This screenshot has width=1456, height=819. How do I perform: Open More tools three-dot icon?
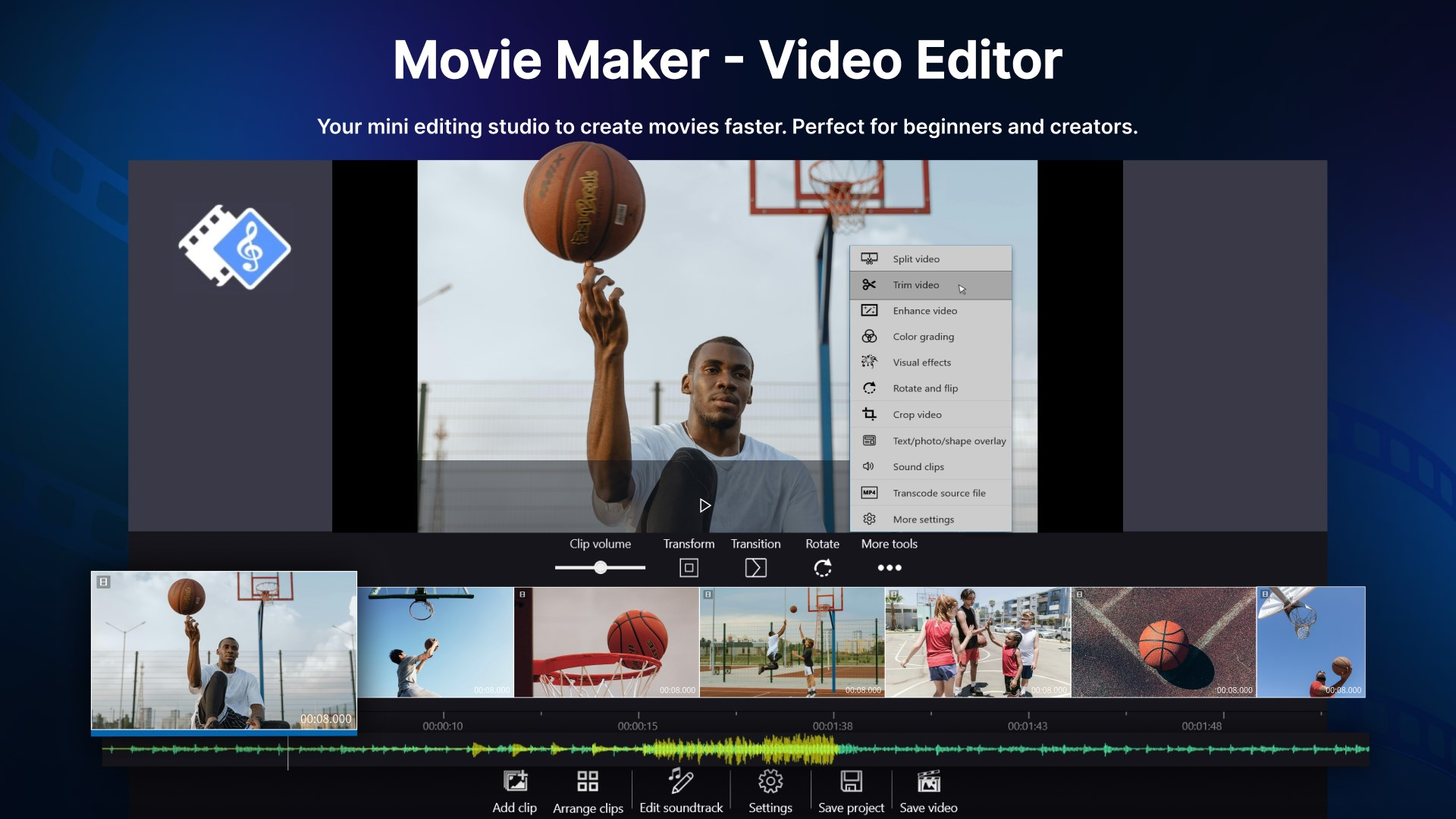click(x=890, y=567)
